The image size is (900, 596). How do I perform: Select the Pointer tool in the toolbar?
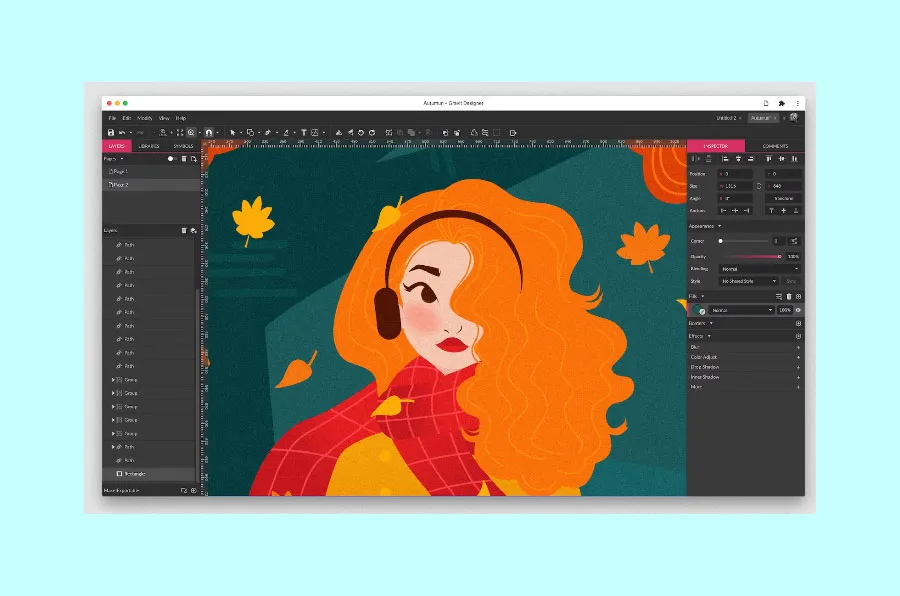coord(233,131)
